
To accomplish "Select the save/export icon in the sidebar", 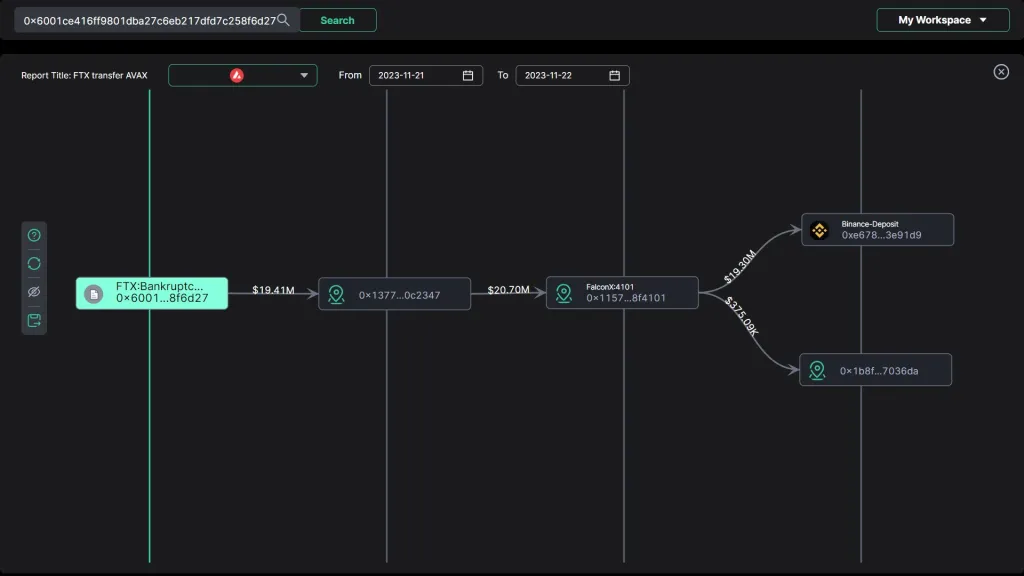I will point(33,320).
